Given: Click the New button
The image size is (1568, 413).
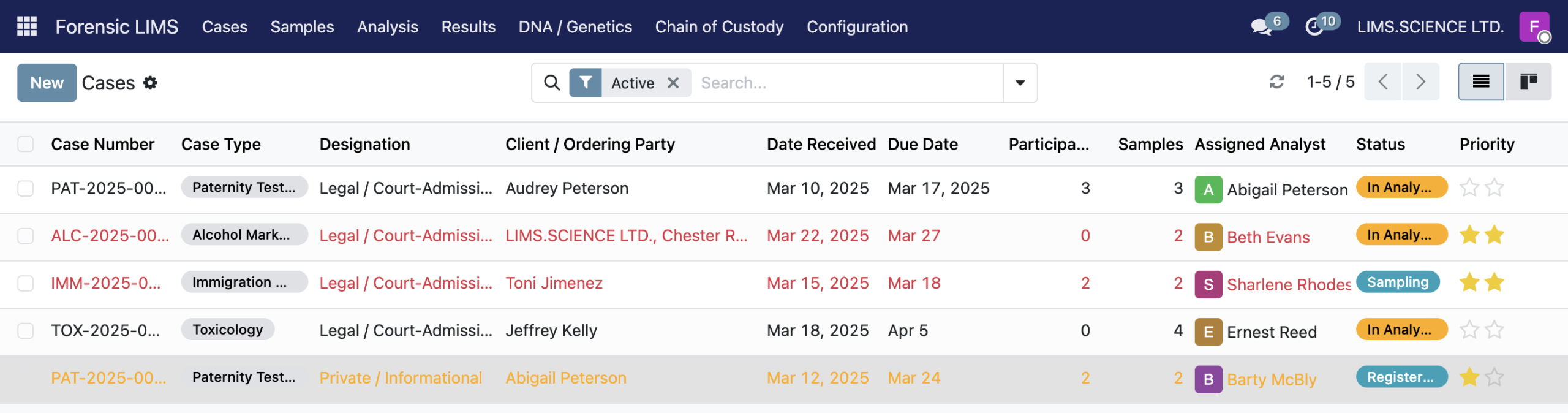Looking at the screenshot, I should pos(47,83).
